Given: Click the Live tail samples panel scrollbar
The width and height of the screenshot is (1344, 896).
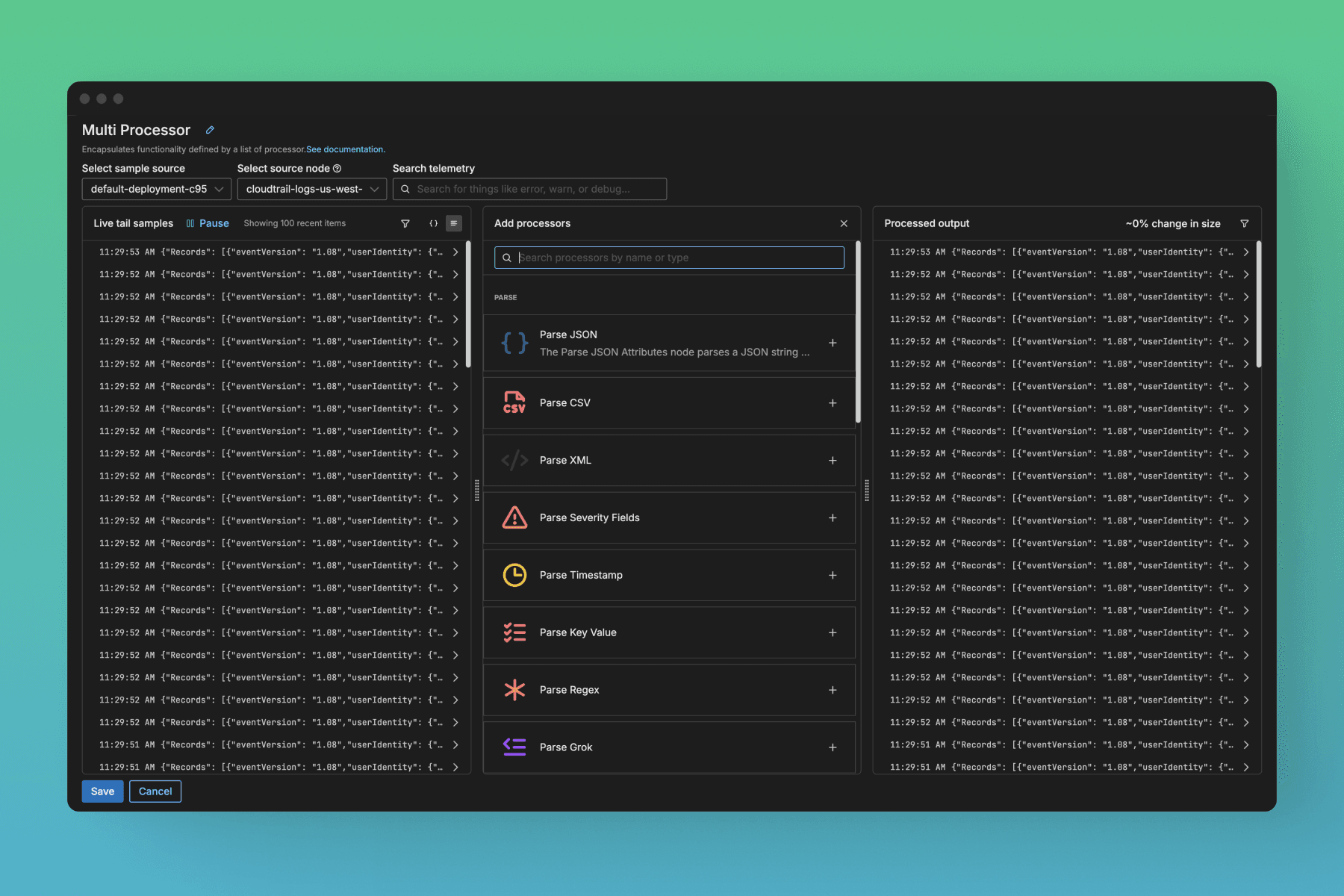Looking at the screenshot, I should (468, 304).
